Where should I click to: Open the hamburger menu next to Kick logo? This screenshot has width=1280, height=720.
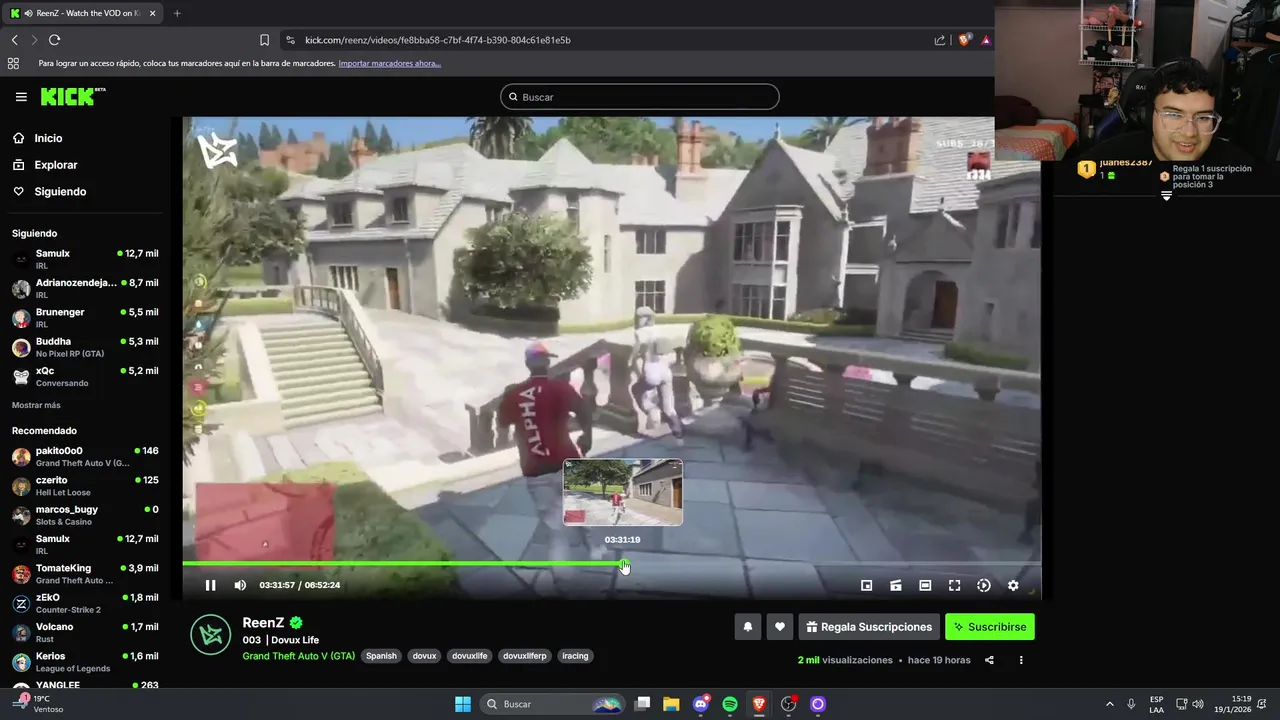tap(21, 97)
